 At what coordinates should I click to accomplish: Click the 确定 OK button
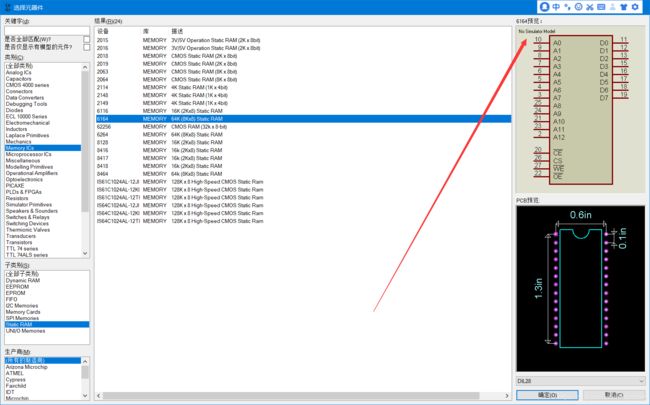click(x=547, y=395)
